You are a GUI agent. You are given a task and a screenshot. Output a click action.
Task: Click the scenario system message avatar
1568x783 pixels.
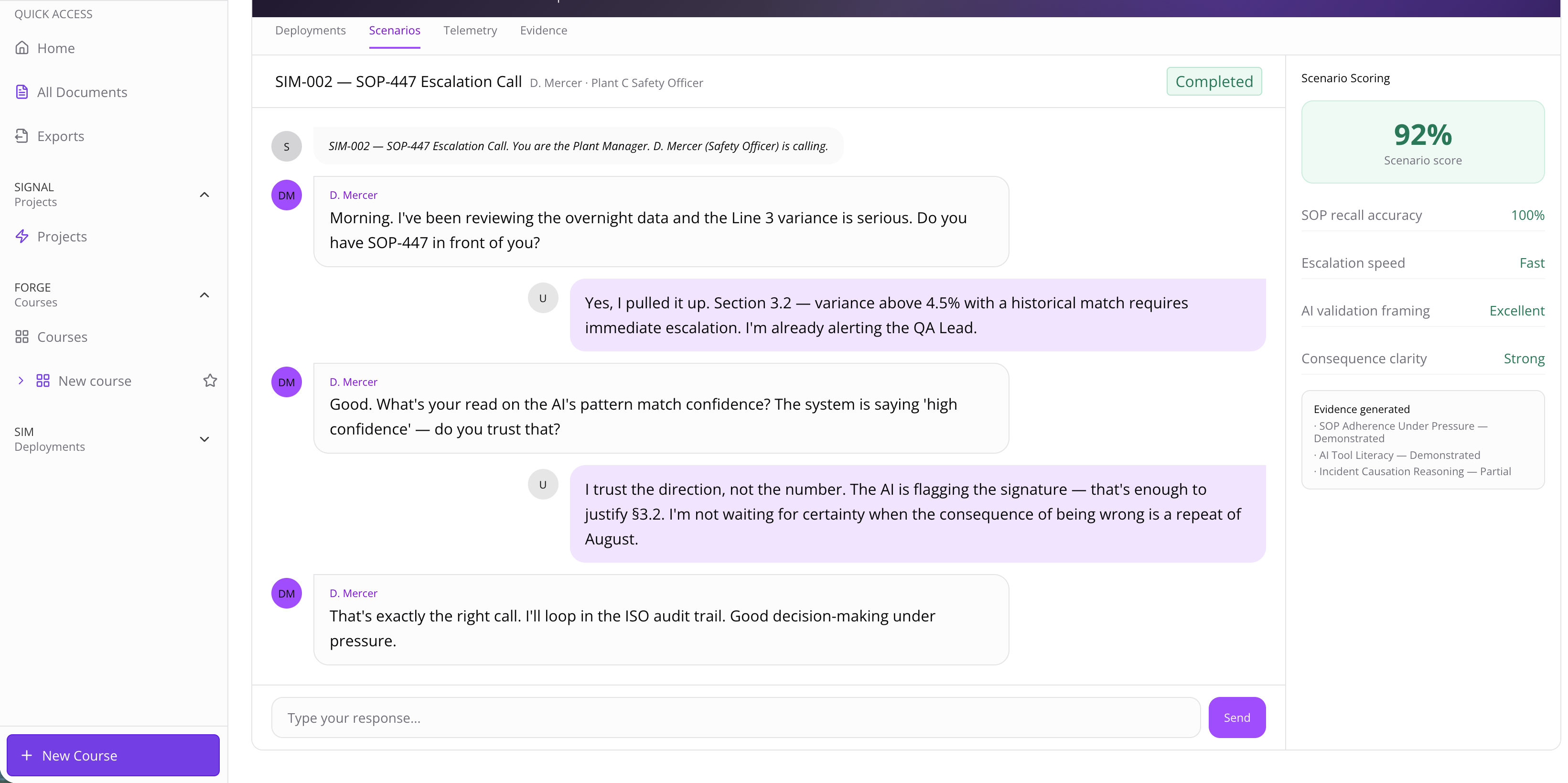pos(286,145)
